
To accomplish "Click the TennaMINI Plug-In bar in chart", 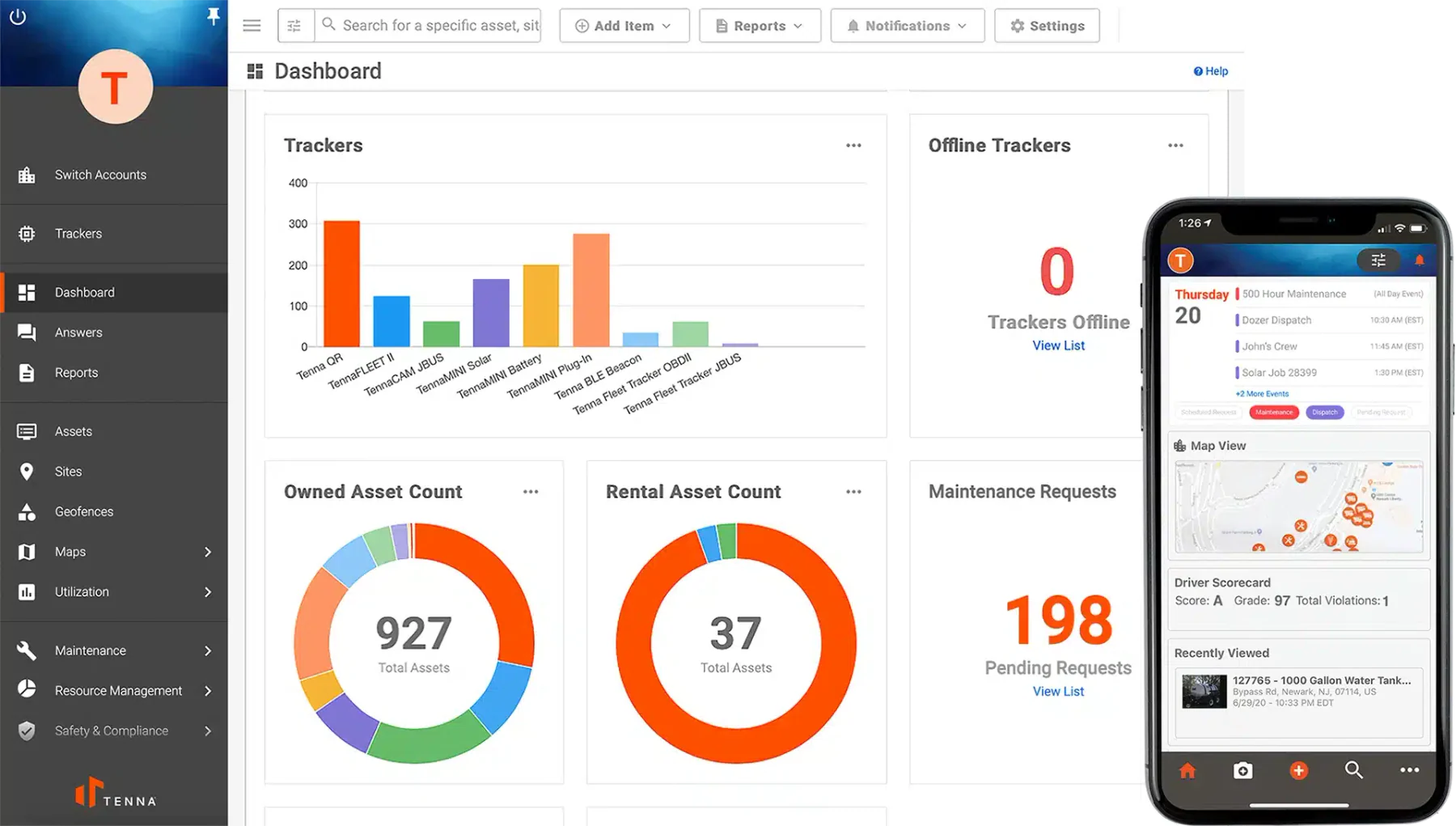I will click(x=591, y=290).
